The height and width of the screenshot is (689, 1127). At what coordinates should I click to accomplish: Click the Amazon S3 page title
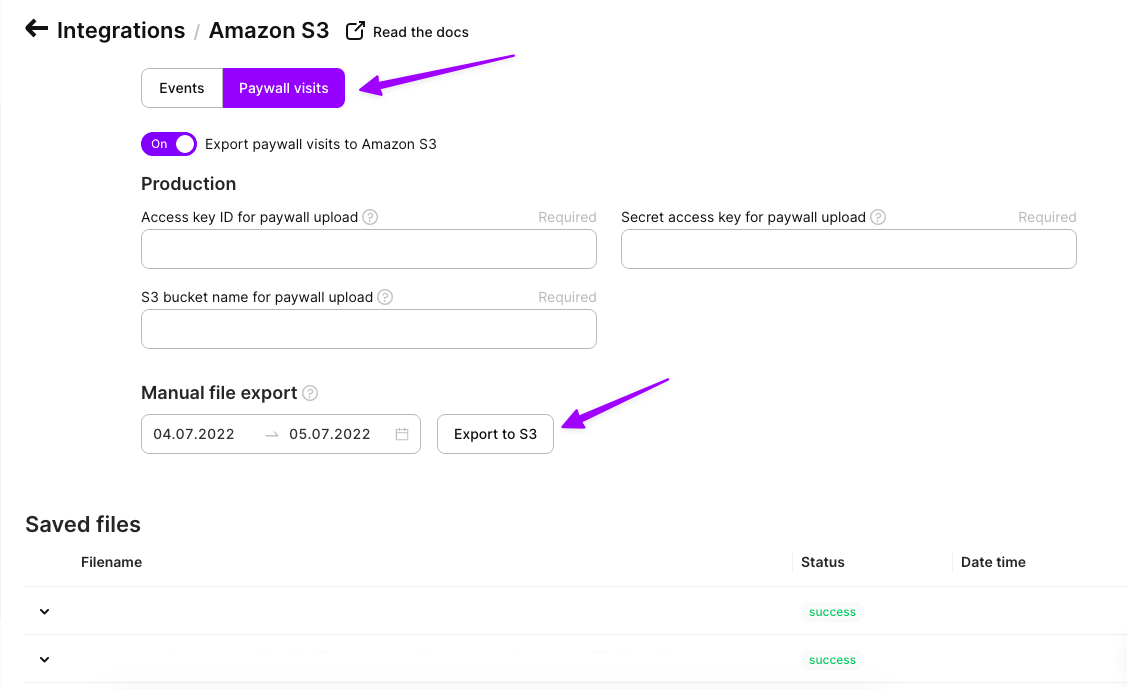point(269,30)
